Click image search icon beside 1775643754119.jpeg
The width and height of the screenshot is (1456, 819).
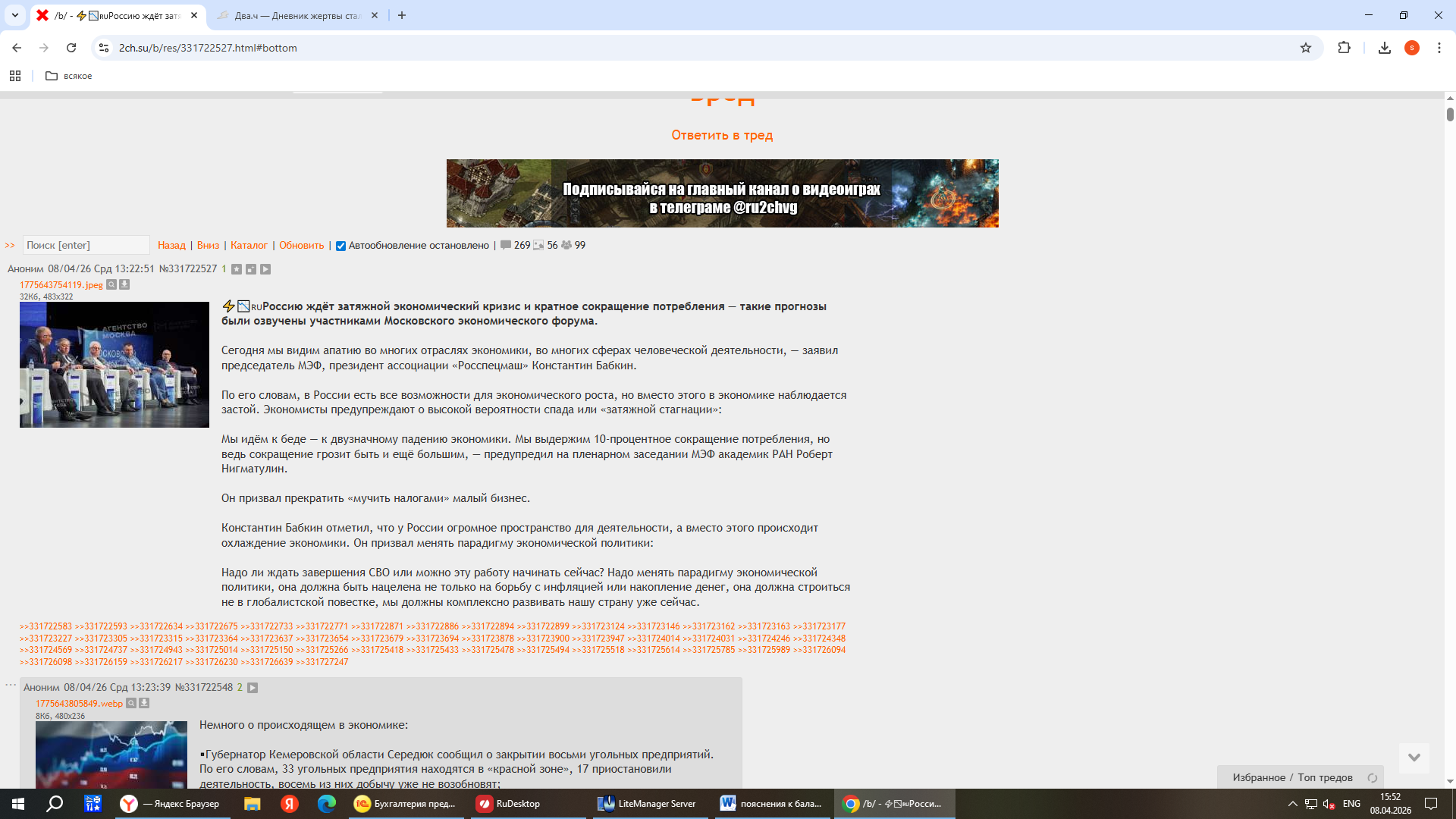click(111, 285)
